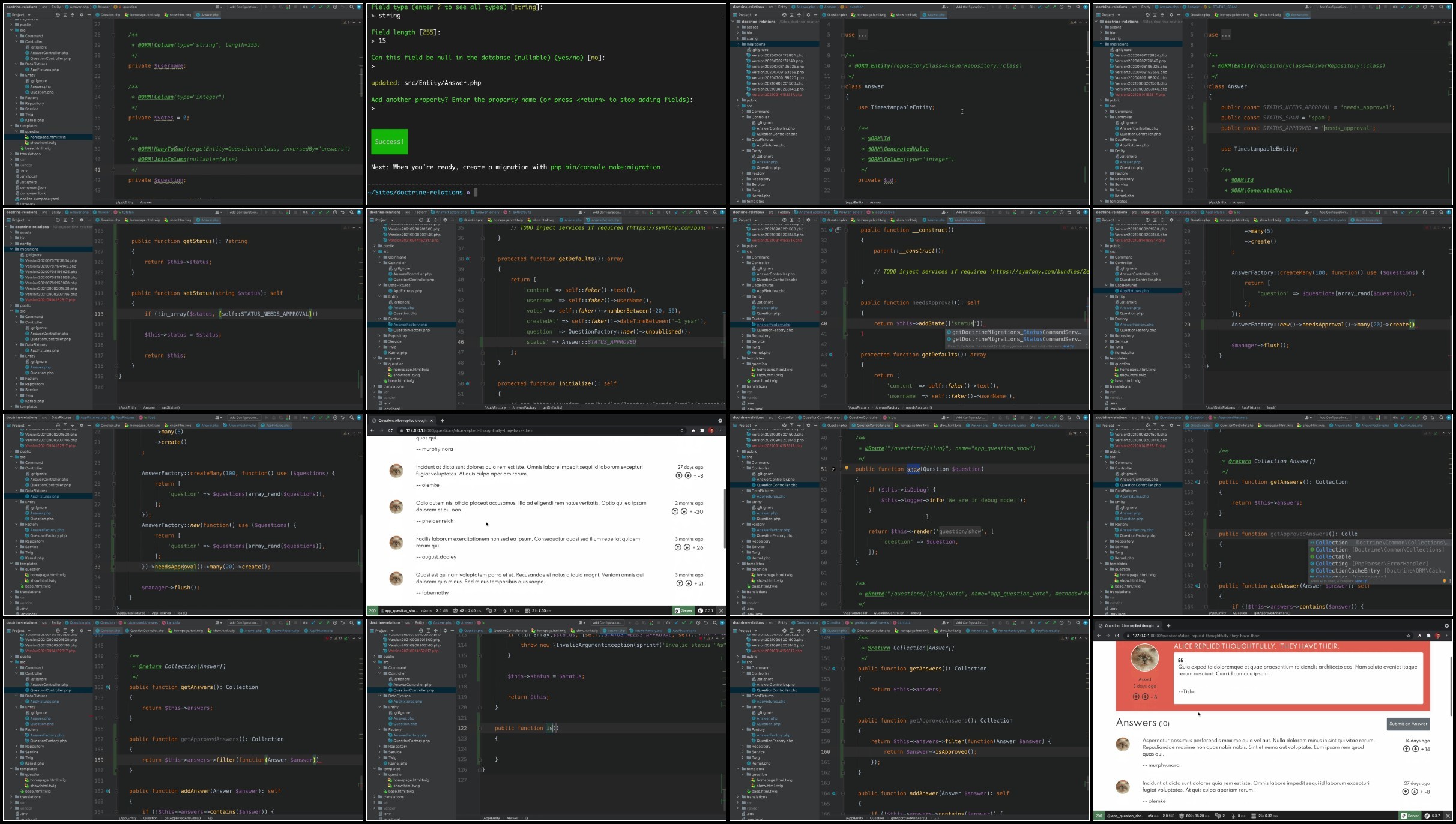
Task: Reload page in the 'Submit an Answer' browser frame
Action: (x=1117, y=636)
